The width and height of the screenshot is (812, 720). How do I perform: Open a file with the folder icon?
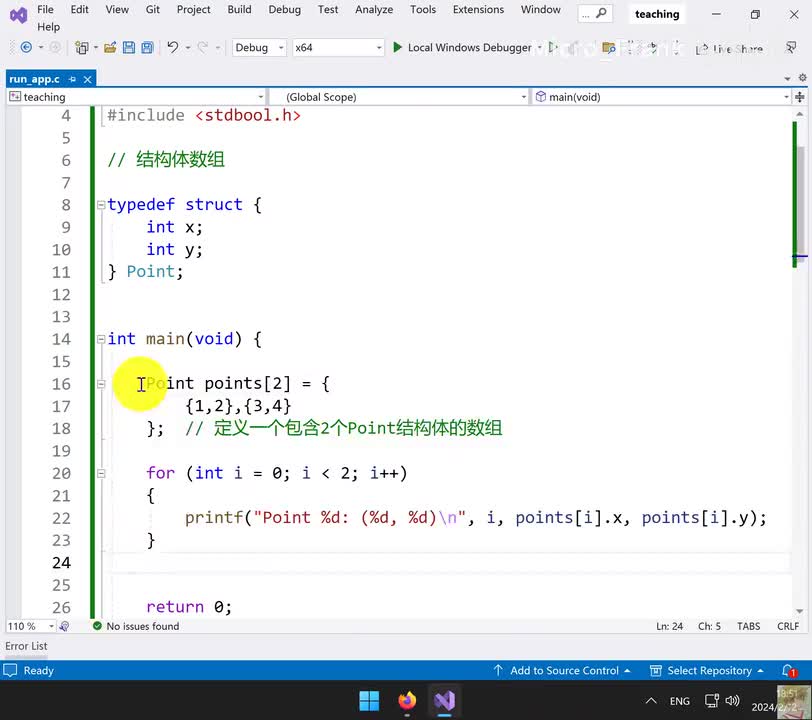pyautogui.click(x=110, y=48)
